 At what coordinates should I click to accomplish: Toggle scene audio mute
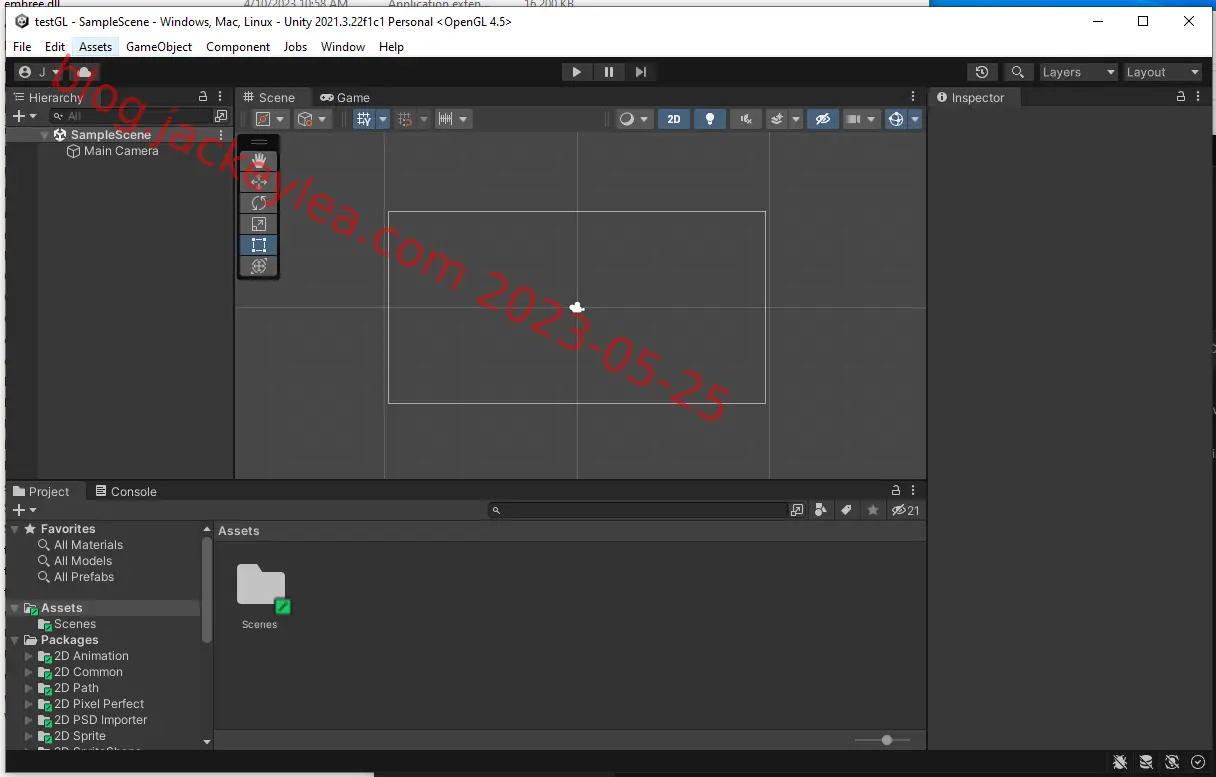[746, 119]
